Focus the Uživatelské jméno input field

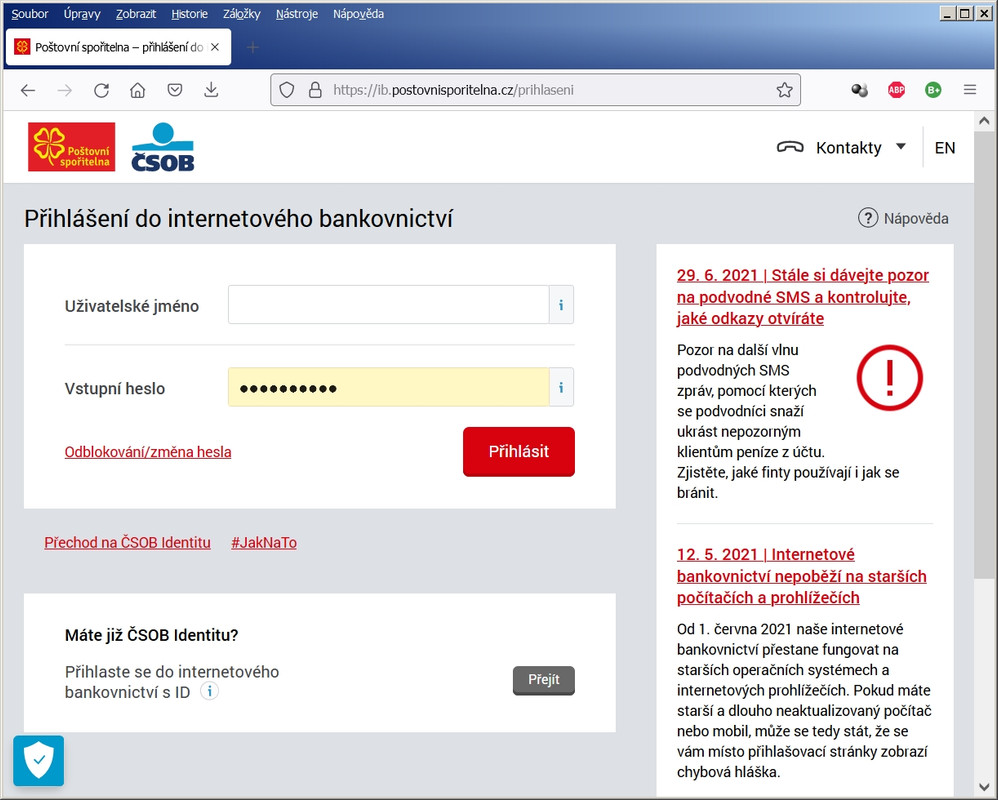point(388,305)
